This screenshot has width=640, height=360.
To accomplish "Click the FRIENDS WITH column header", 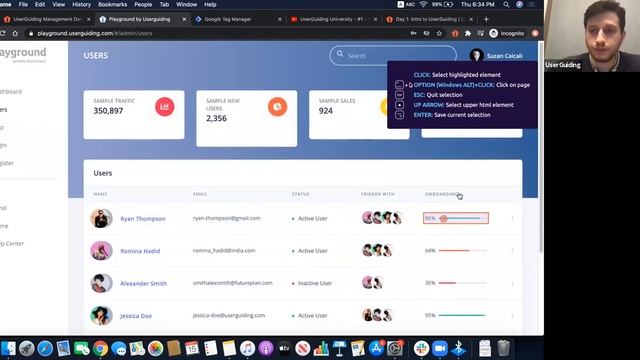I will click(378, 194).
